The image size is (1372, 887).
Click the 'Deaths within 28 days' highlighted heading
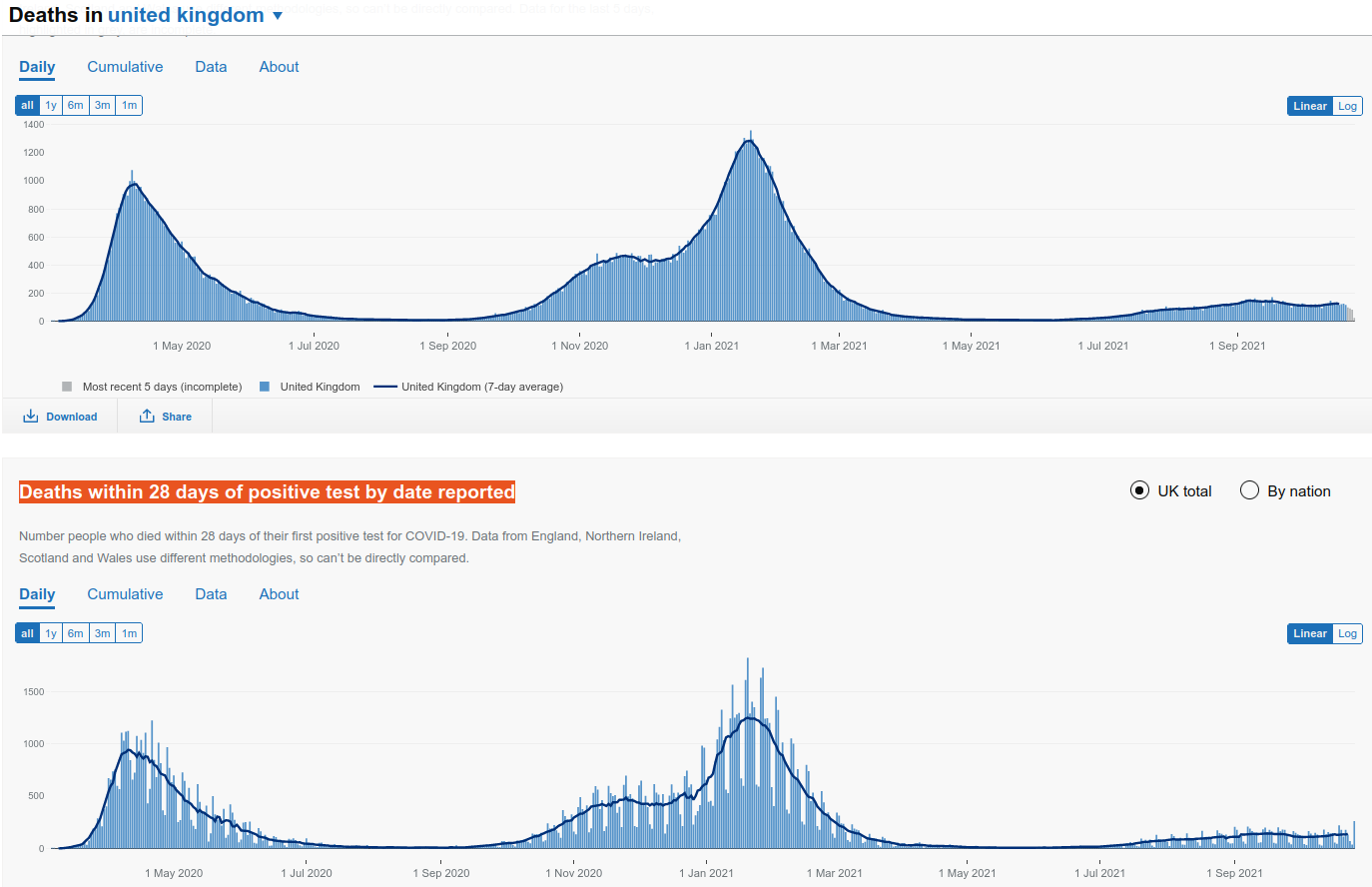[267, 491]
